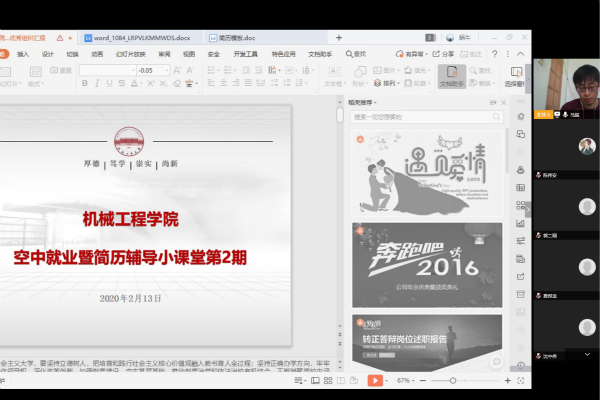Start slideshow with the orange play button
The image size is (600, 400).
374,381
